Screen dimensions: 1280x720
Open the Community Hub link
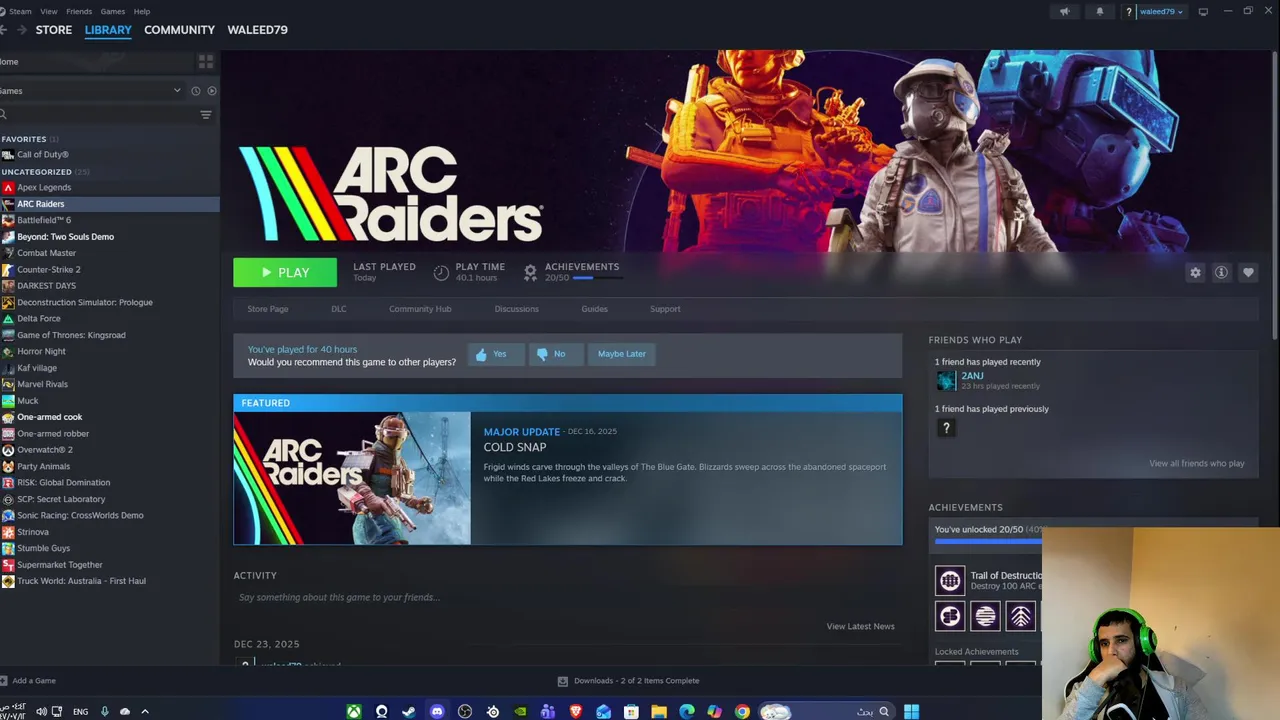click(420, 309)
